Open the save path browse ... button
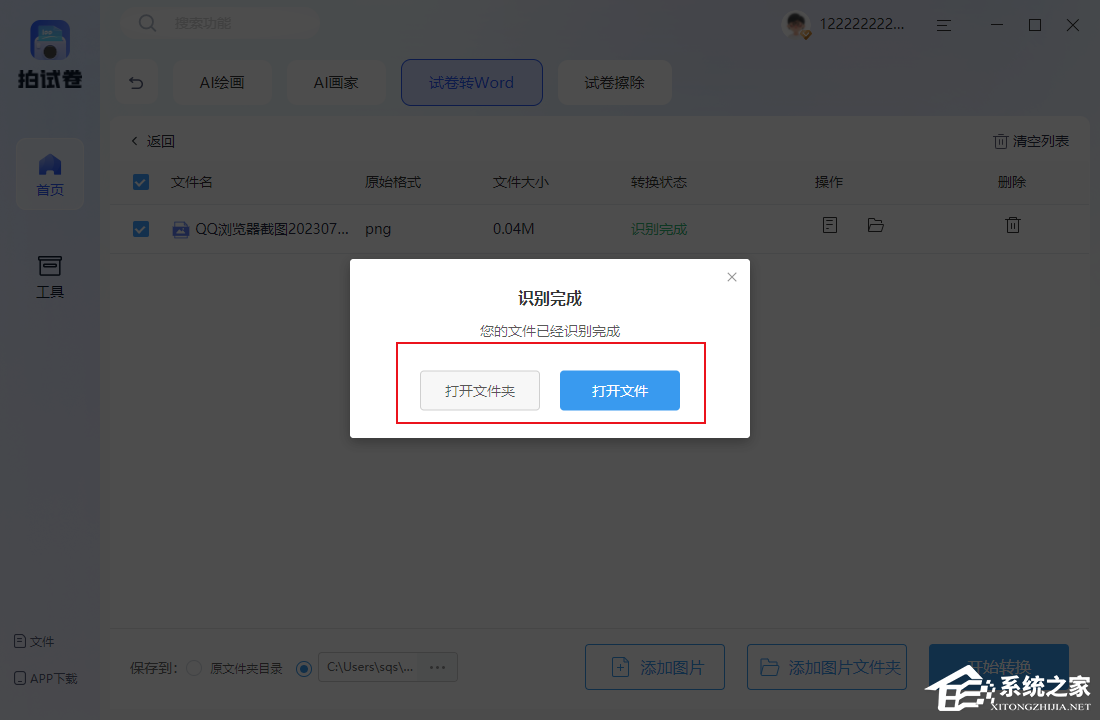The height and width of the screenshot is (720, 1100). click(x=437, y=669)
